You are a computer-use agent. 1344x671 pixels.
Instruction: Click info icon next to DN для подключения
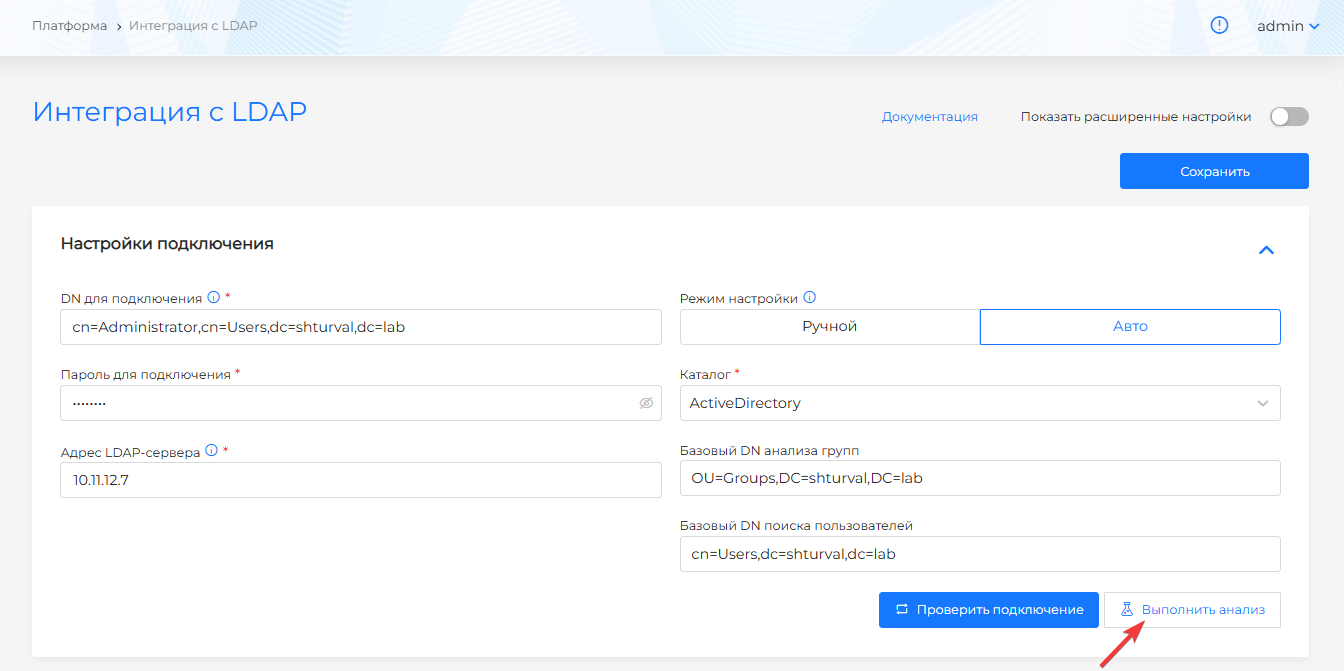213,298
